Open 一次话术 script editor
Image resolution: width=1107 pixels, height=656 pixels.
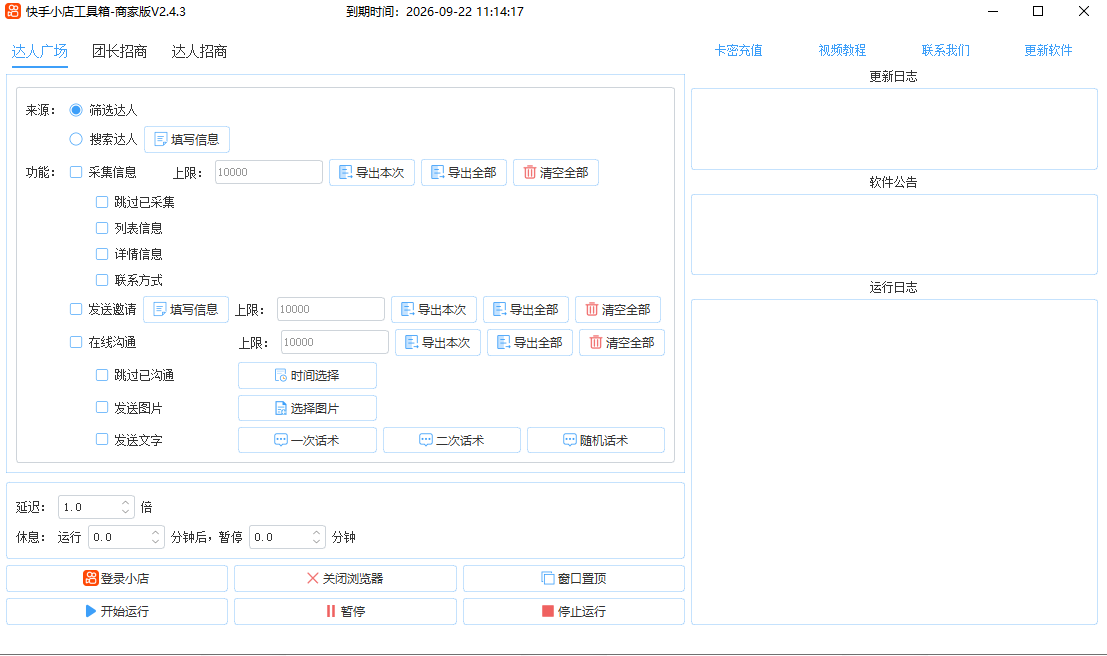307,441
